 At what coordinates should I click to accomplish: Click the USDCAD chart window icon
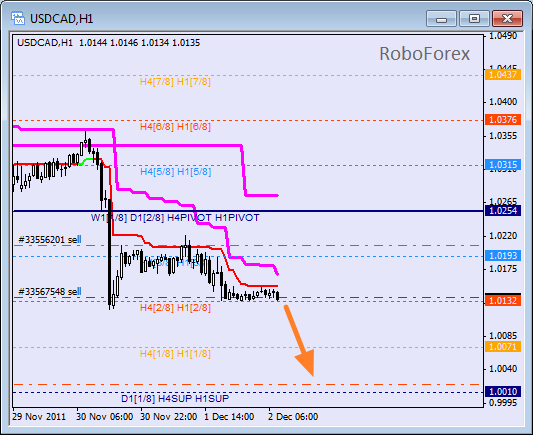(18, 18)
